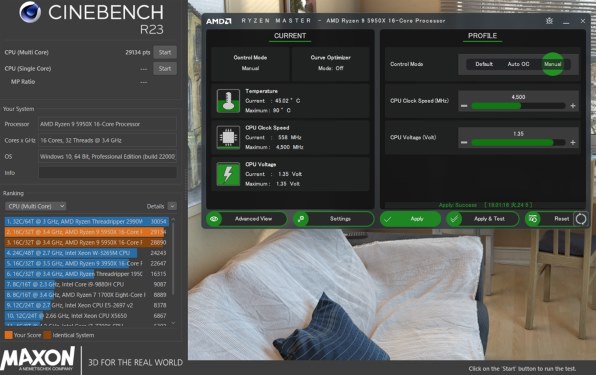Select Manual control mode
This screenshot has width=596, height=375.
pyautogui.click(x=553, y=64)
